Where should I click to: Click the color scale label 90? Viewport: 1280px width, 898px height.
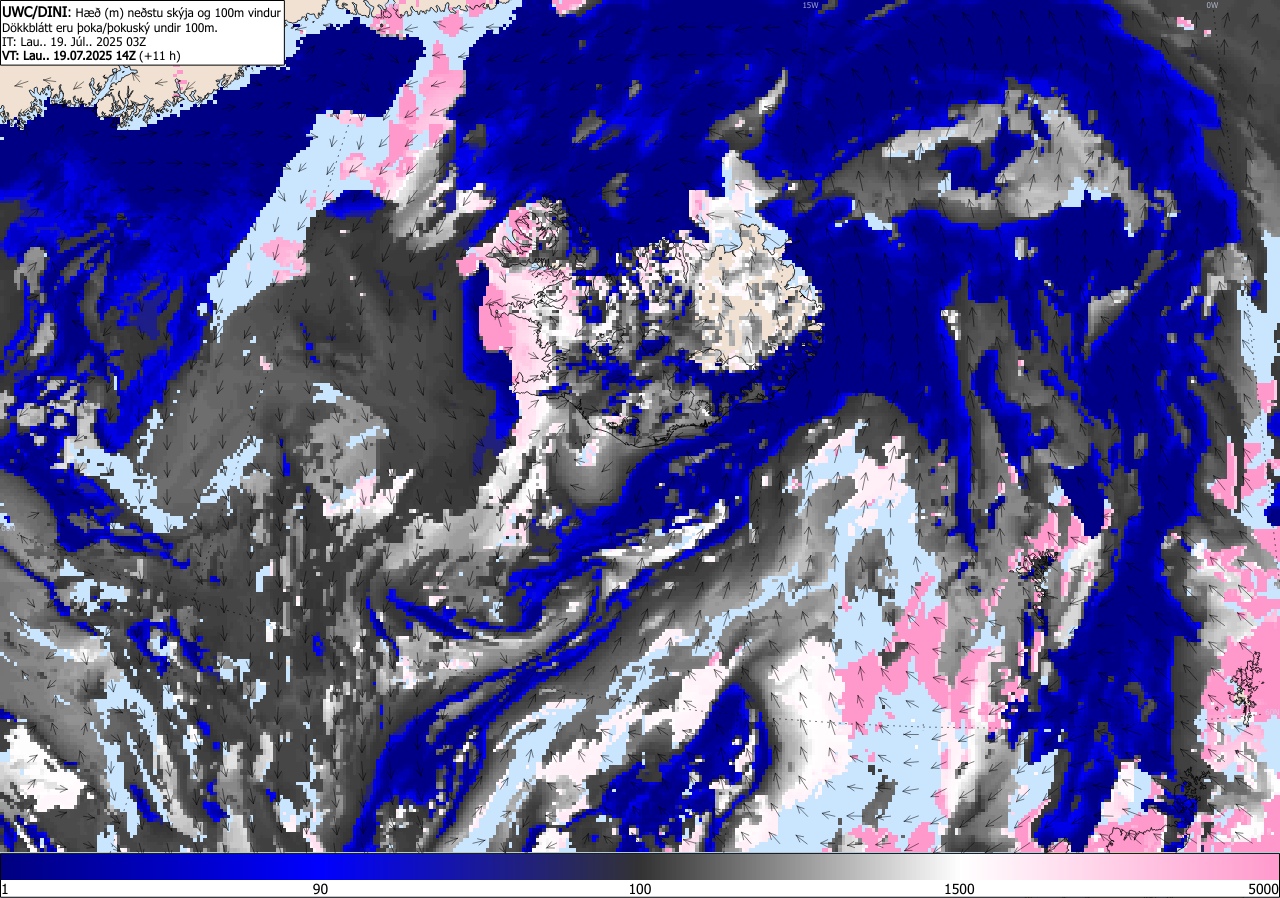pyautogui.click(x=320, y=889)
